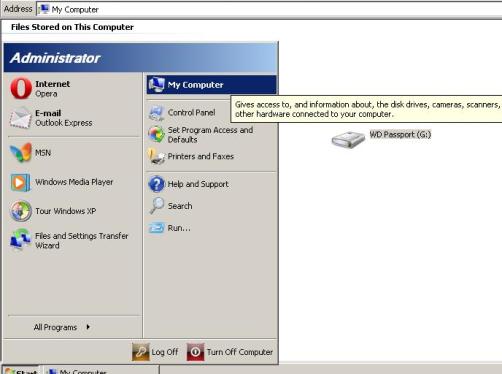Click the Printers and Faxes icon
The image size is (502, 374).
[x=156, y=156]
